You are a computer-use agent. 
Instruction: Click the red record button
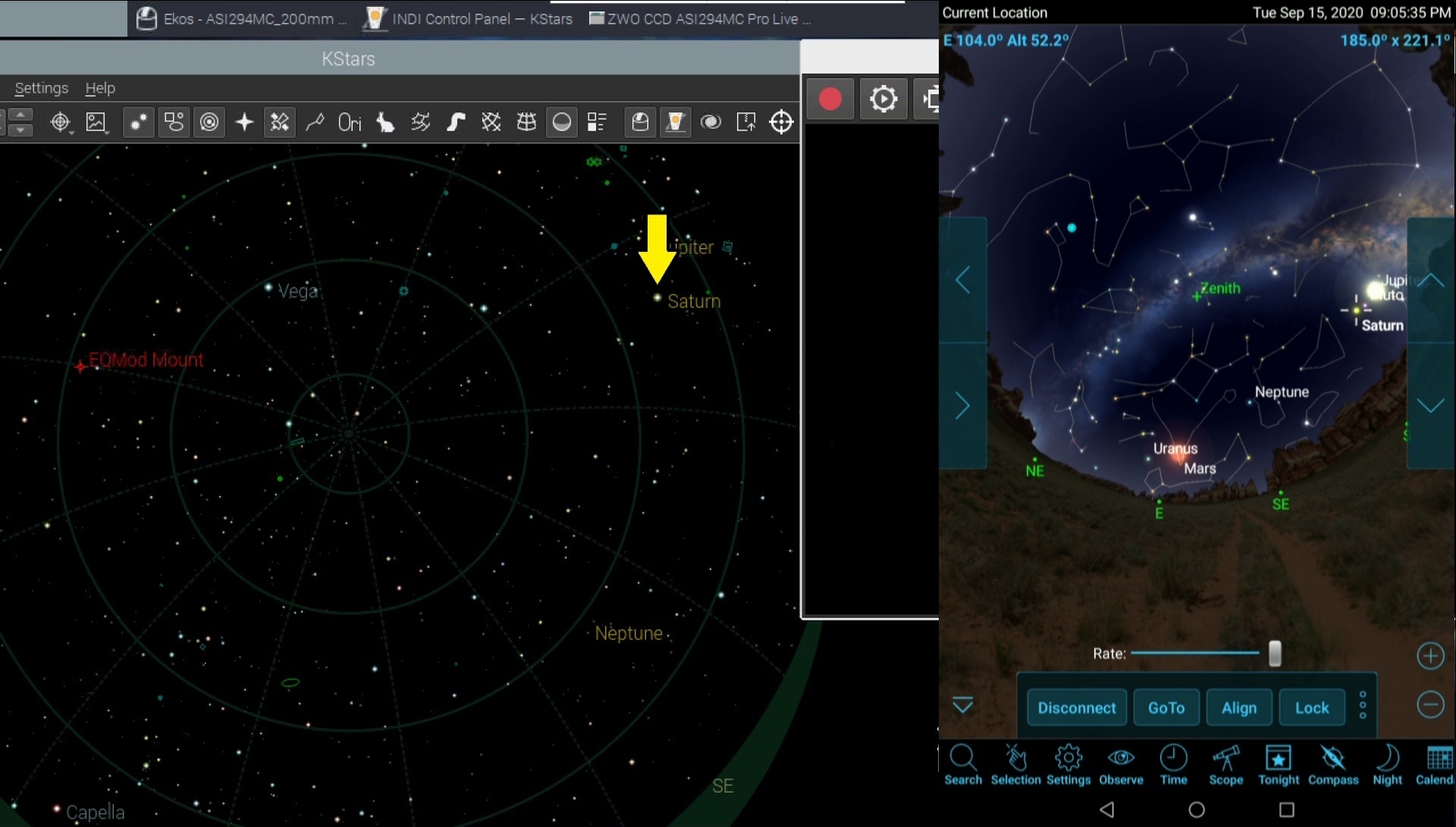pos(830,99)
